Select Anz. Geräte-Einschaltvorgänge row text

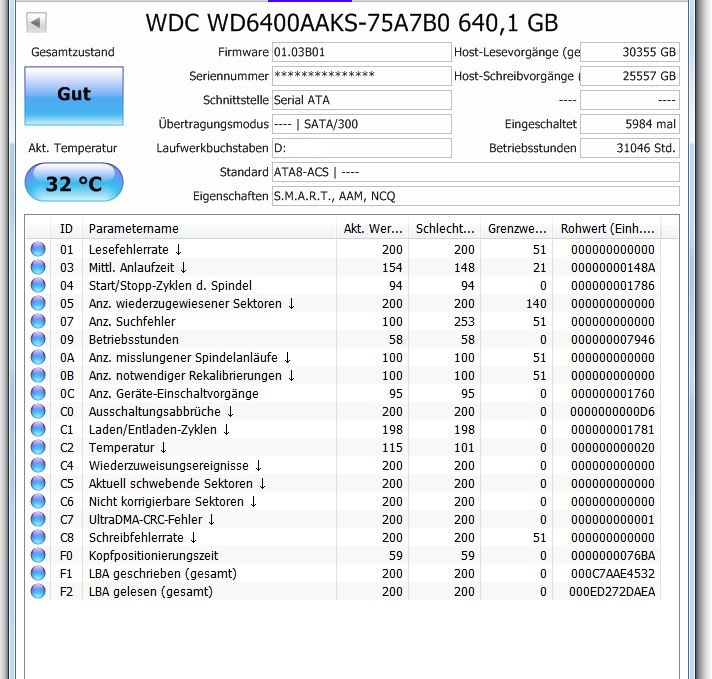[173, 394]
